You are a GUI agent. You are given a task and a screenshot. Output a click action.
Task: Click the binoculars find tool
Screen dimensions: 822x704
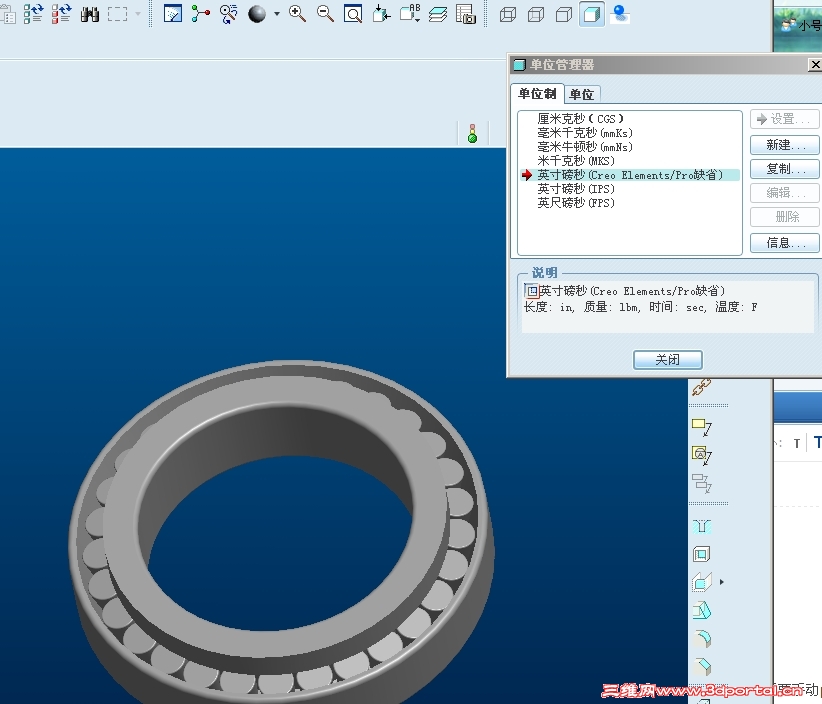[90, 14]
